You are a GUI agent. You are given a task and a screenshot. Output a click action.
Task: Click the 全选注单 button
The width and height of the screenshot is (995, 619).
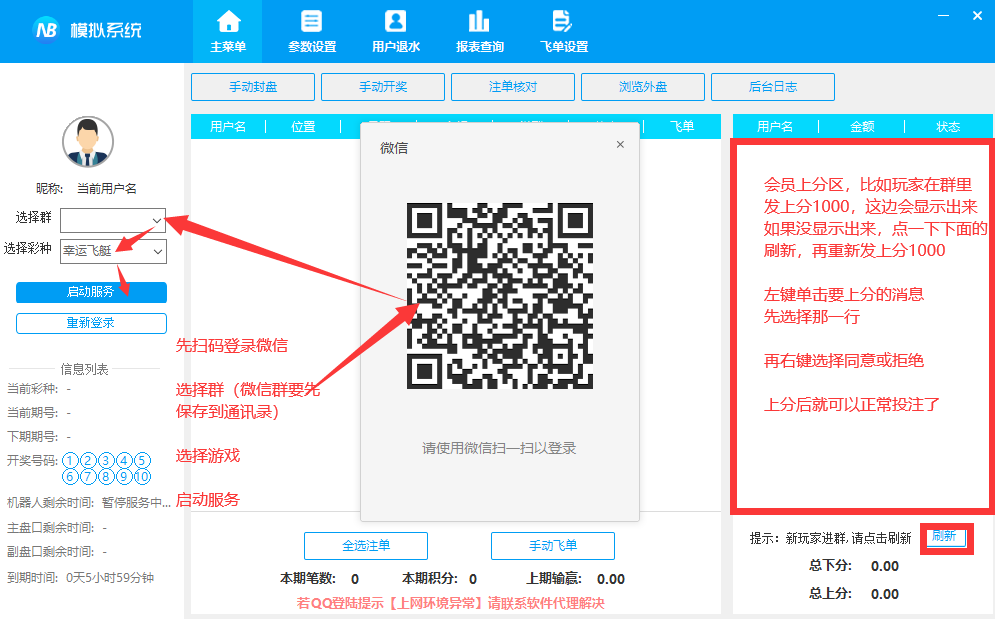pos(366,546)
